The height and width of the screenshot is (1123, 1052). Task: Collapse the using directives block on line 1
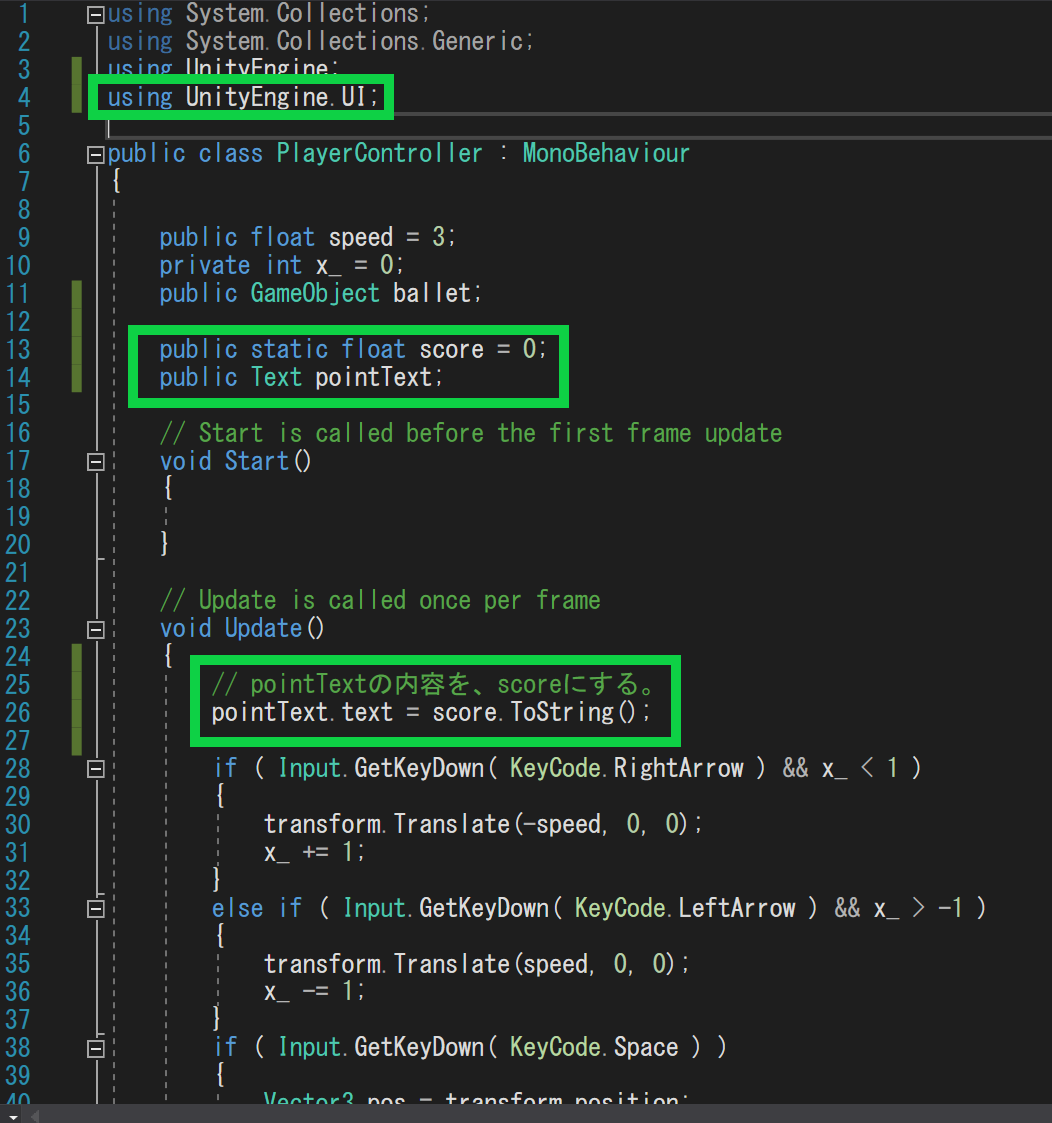click(x=96, y=14)
